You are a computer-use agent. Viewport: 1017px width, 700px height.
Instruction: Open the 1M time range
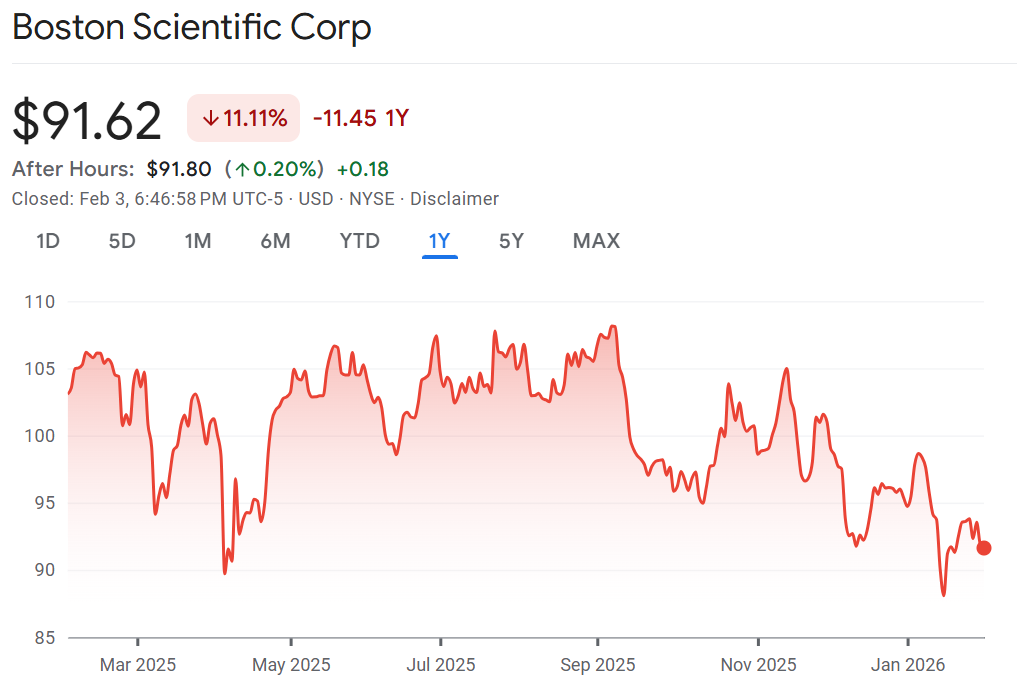[x=198, y=241]
